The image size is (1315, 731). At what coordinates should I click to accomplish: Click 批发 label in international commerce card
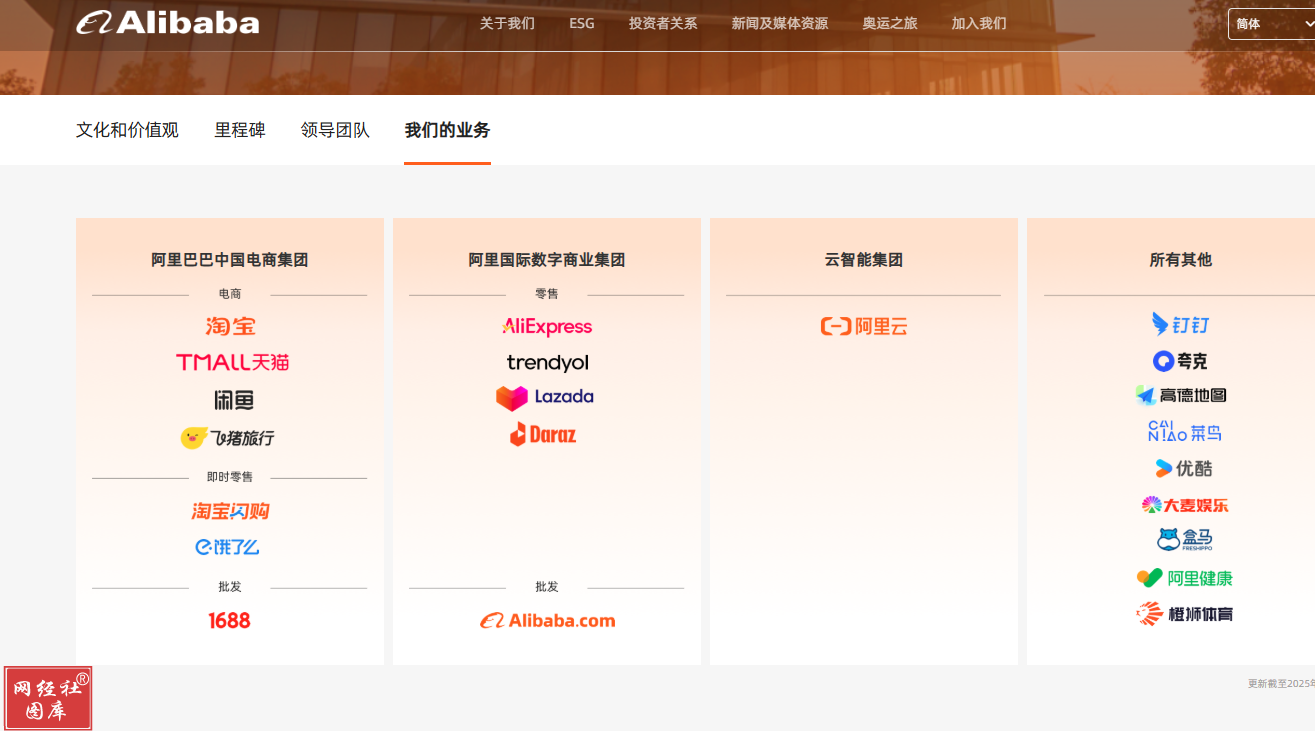(547, 587)
